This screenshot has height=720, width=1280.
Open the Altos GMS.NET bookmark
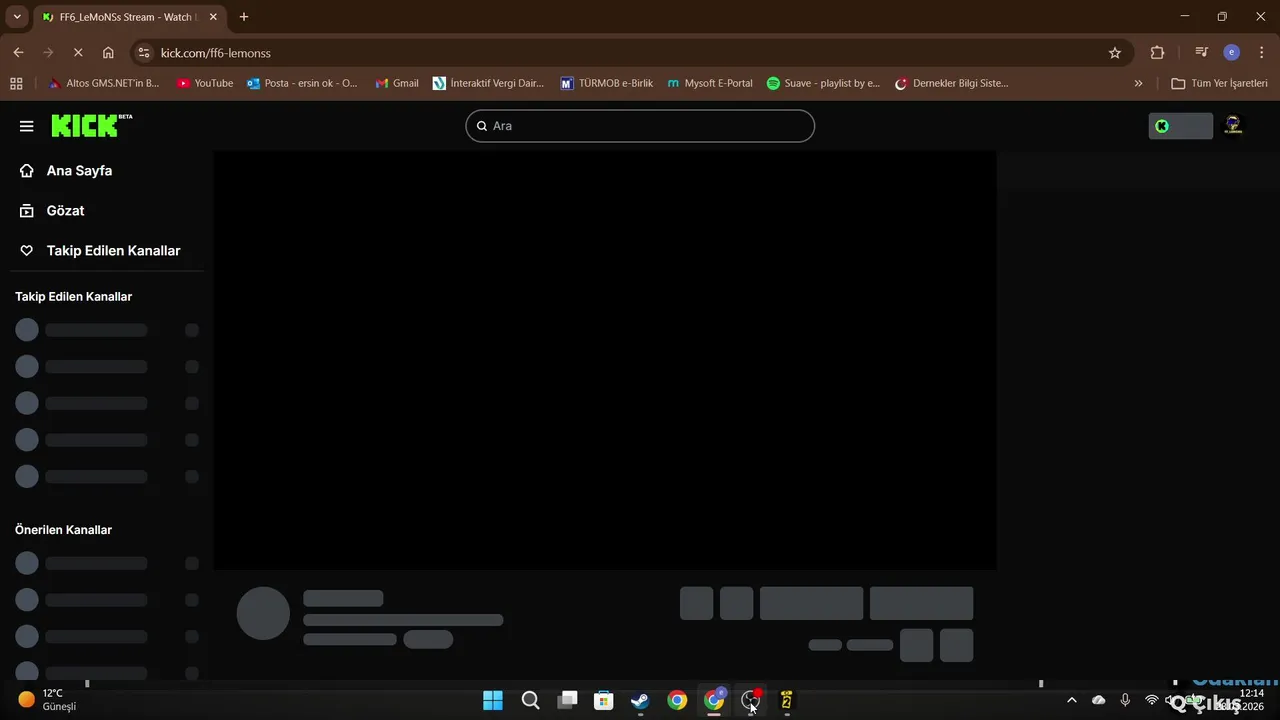104,83
